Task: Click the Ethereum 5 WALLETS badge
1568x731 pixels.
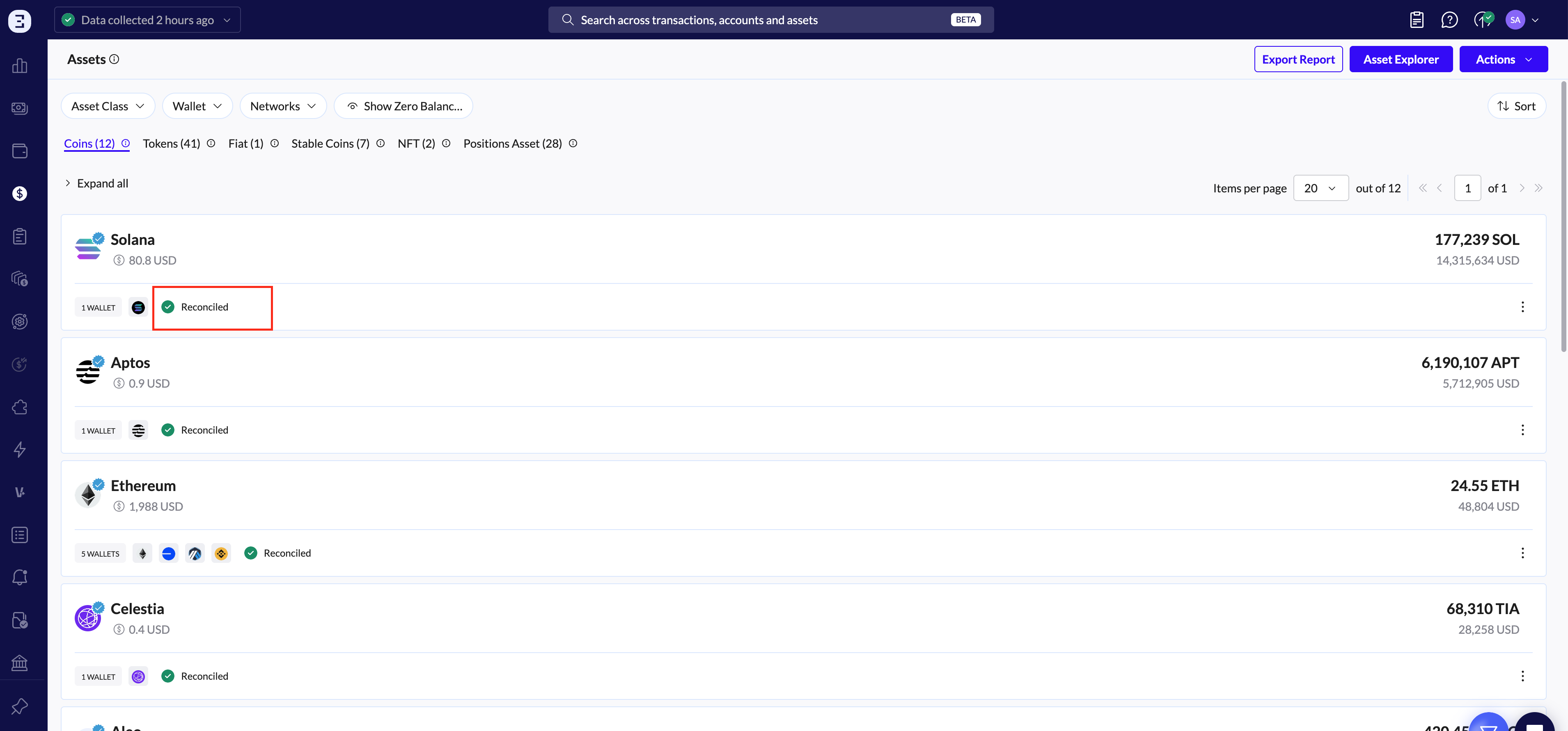Action: click(101, 553)
